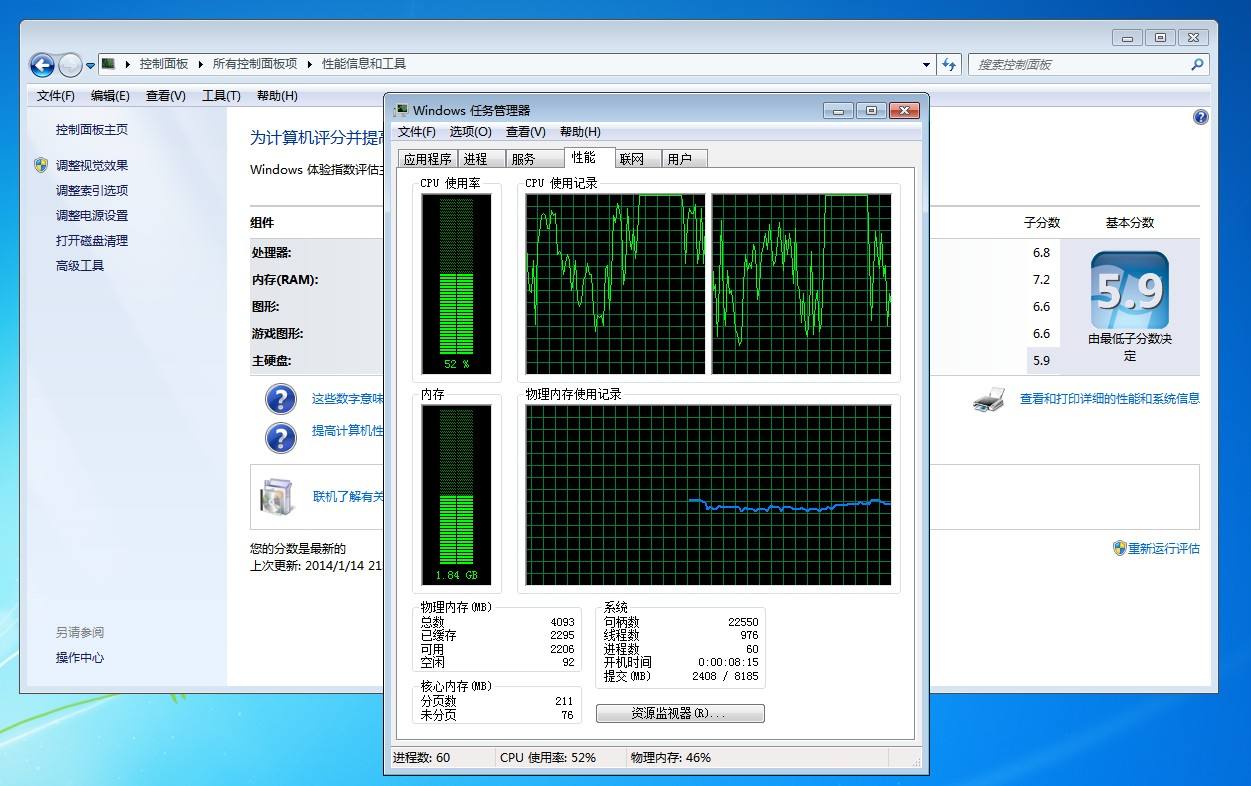
Task: Click the Forward arrow in Control Panel window
Action: 70,66
